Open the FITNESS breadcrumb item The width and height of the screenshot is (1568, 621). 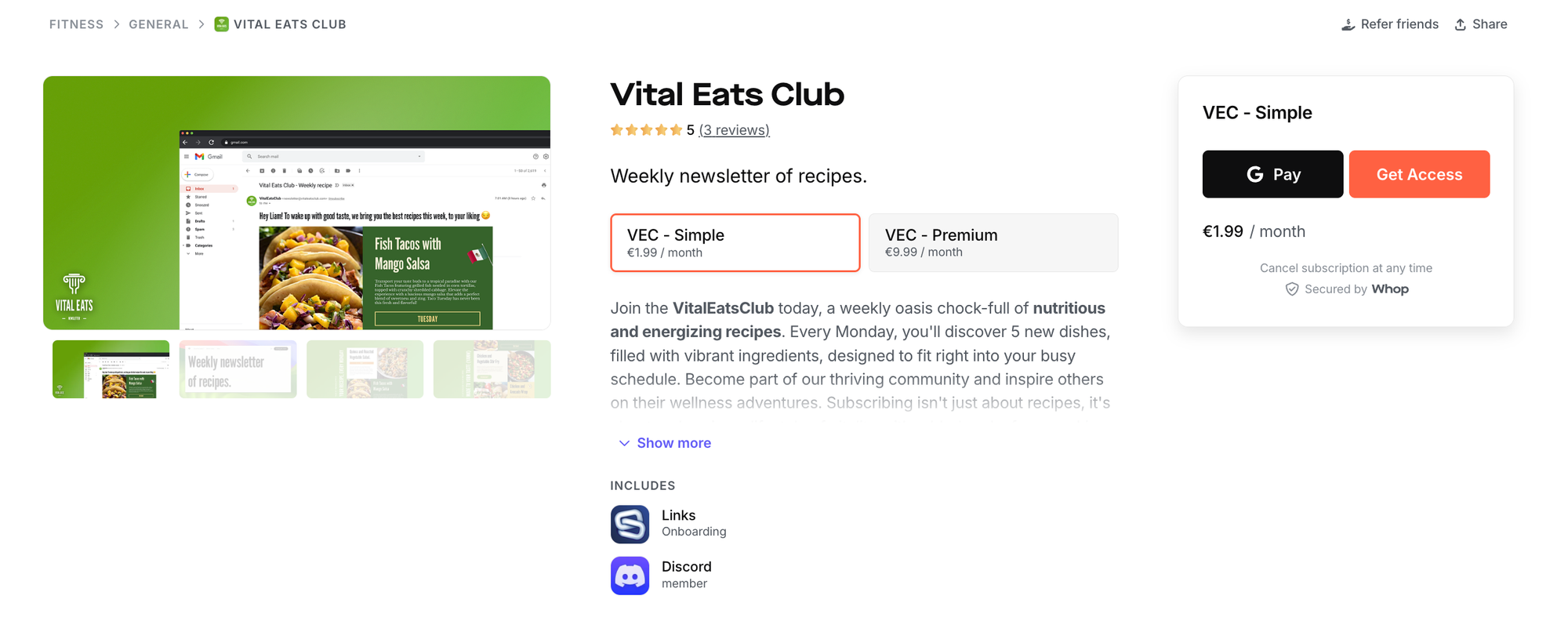pyautogui.click(x=76, y=24)
